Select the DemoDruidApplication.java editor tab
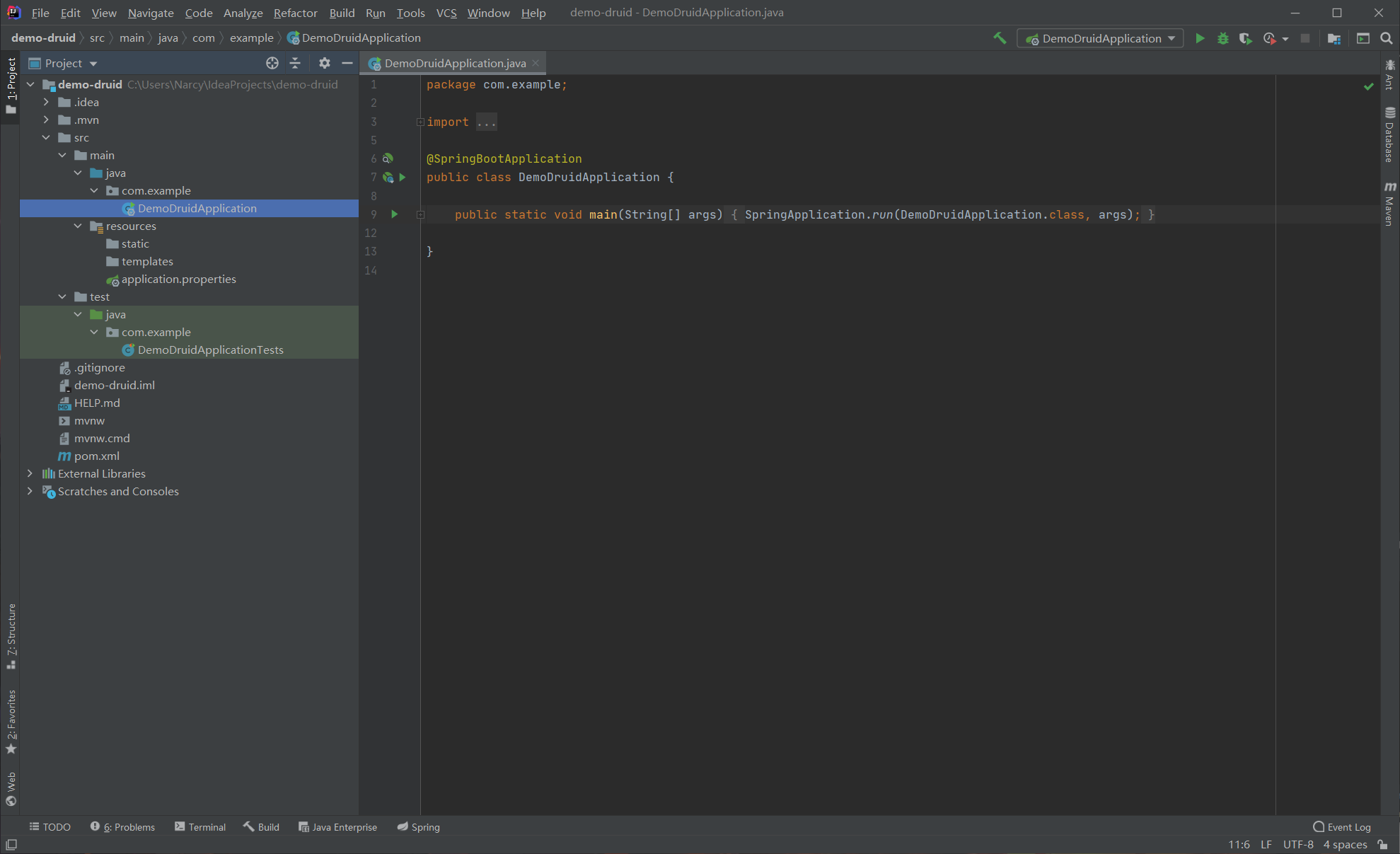The height and width of the screenshot is (854, 1400). point(454,63)
